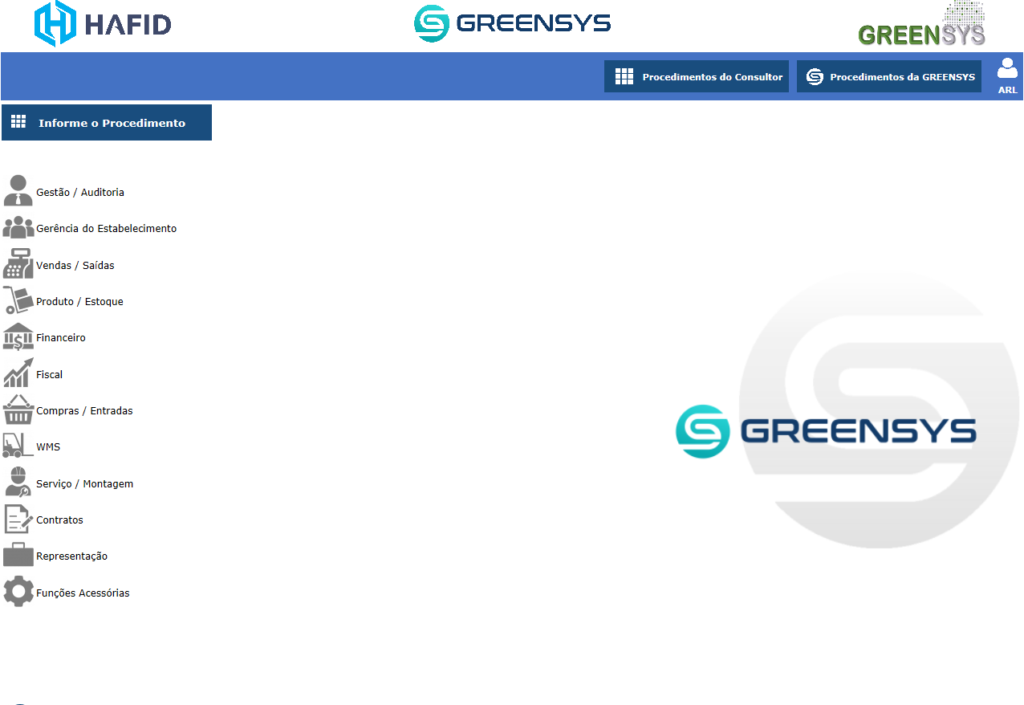Screen dimensions: 1024x705
Task: Click the Contratos document icon
Action: click(18, 519)
